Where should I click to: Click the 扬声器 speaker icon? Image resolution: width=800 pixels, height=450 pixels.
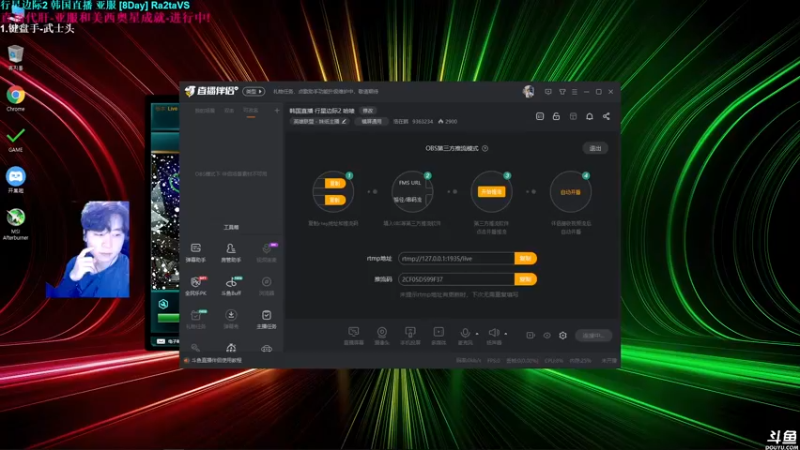[x=493, y=333]
